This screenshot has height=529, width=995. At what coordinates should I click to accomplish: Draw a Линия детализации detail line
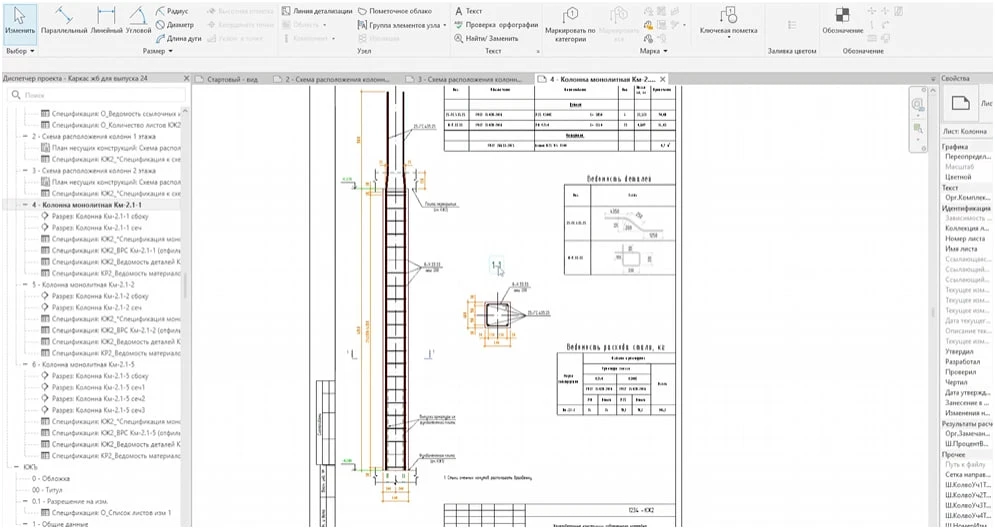tap(316, 11)
